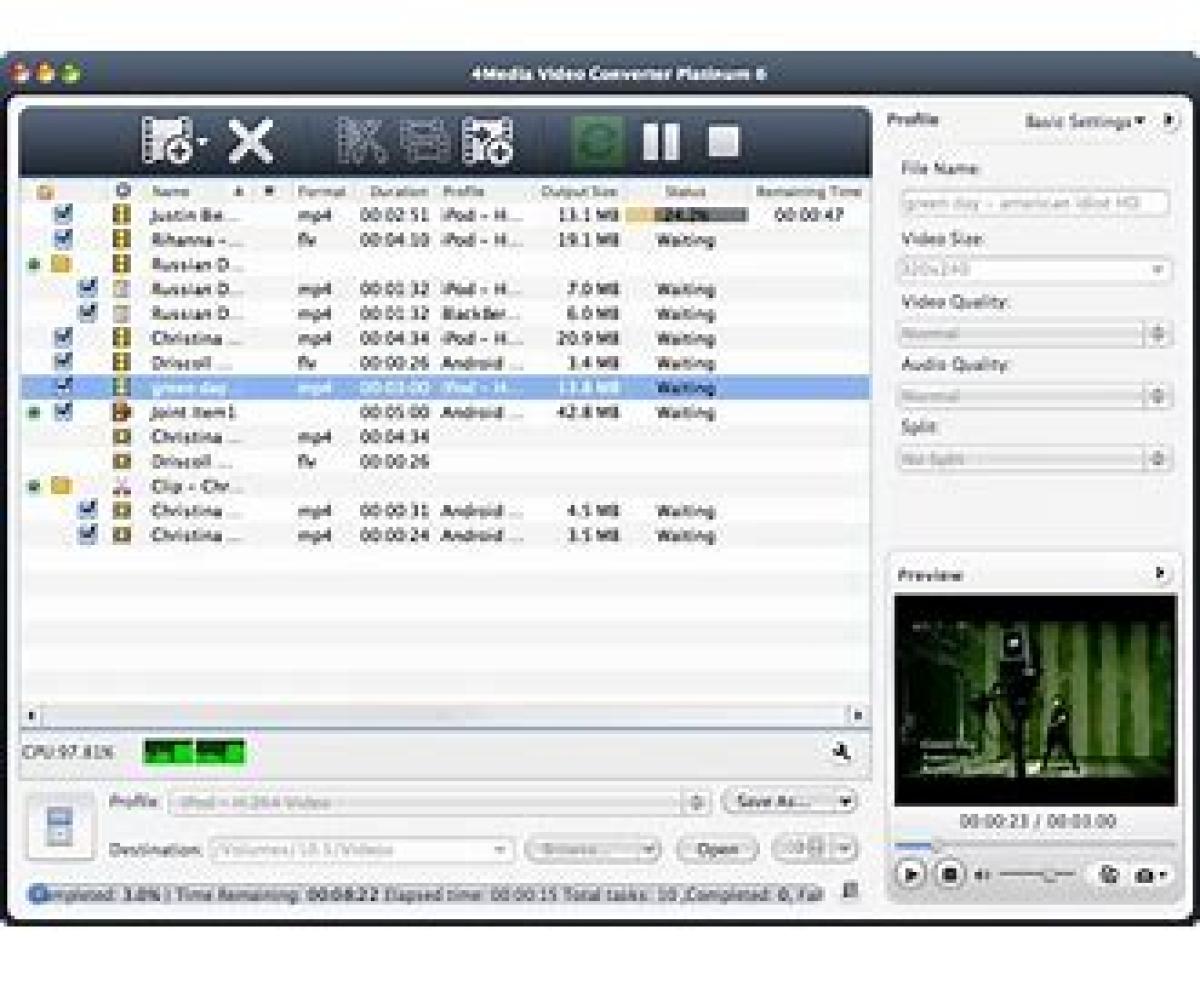
Task: Sort the list by Duration column header
Action: click(398, 191)
